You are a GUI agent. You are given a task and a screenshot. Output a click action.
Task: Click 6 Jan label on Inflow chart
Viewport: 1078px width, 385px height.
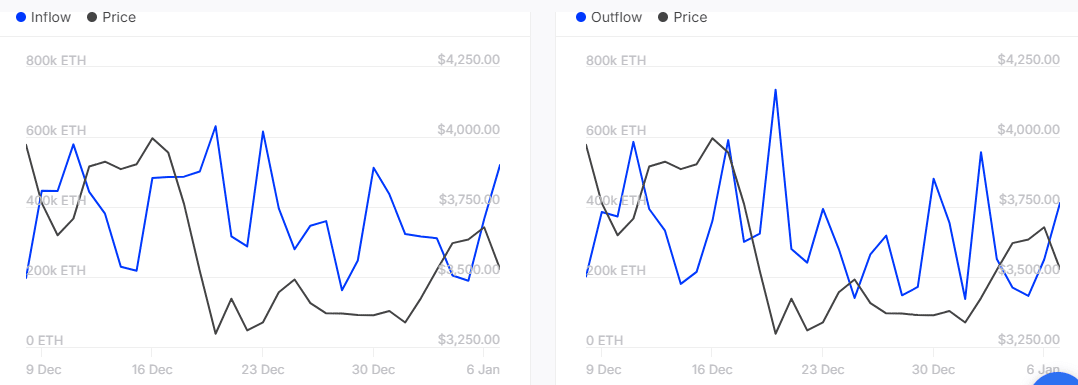483,369
